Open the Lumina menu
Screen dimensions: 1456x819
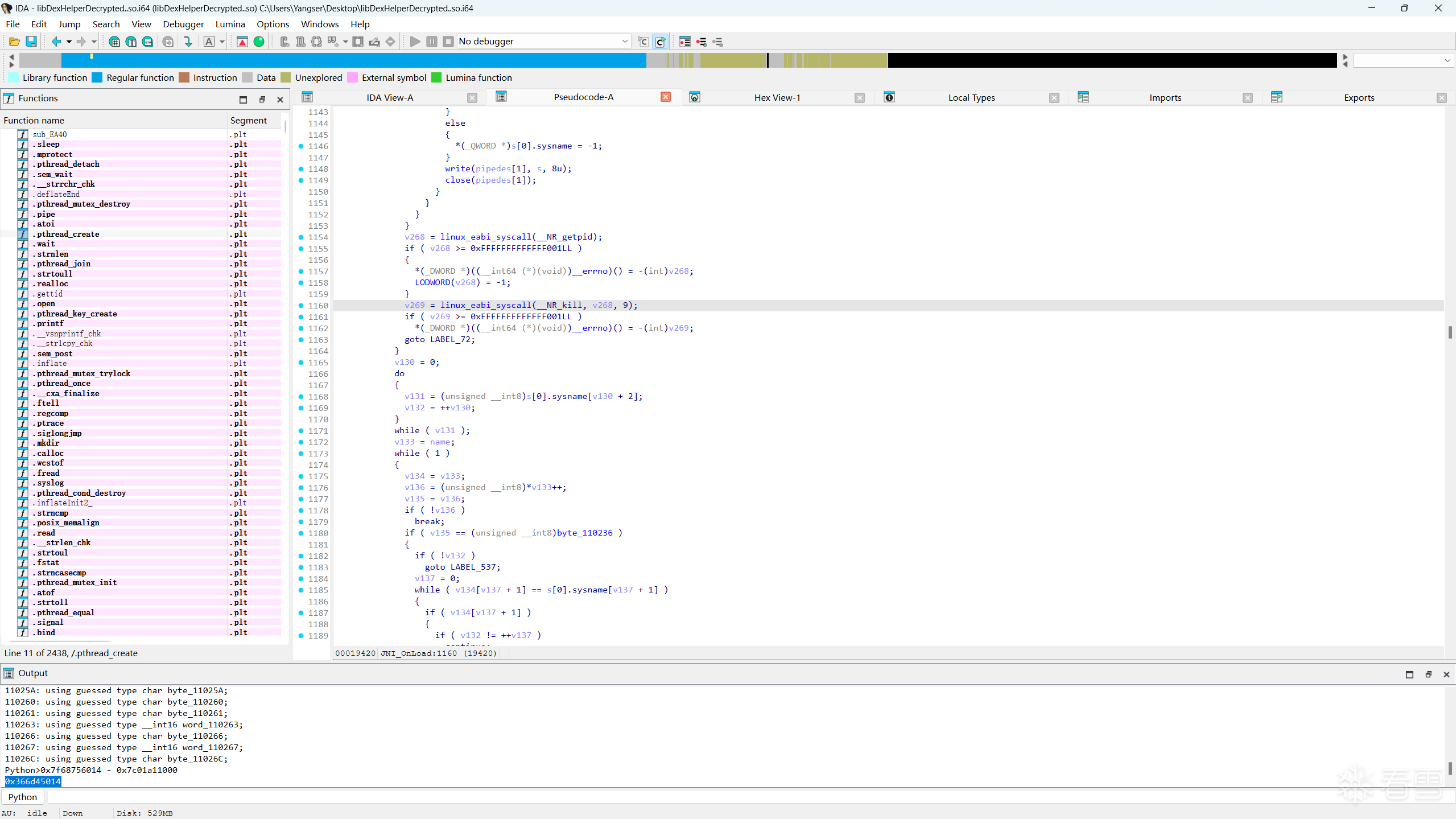tap(230, 24)
